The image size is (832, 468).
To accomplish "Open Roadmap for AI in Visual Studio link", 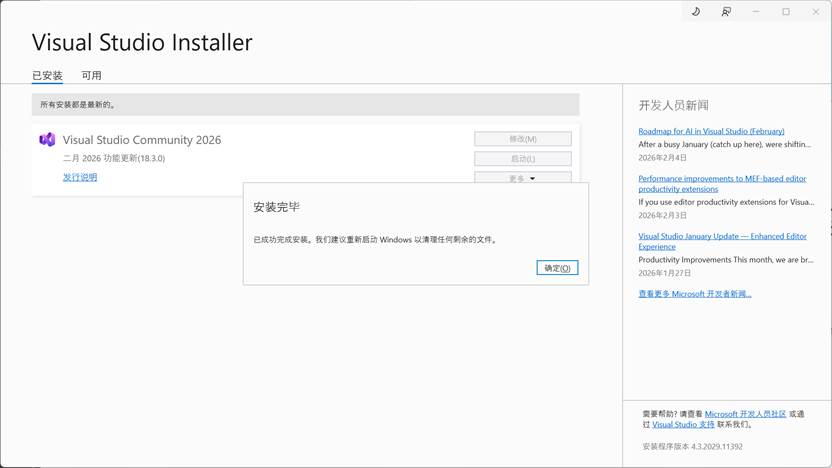I will pos(711,131).
